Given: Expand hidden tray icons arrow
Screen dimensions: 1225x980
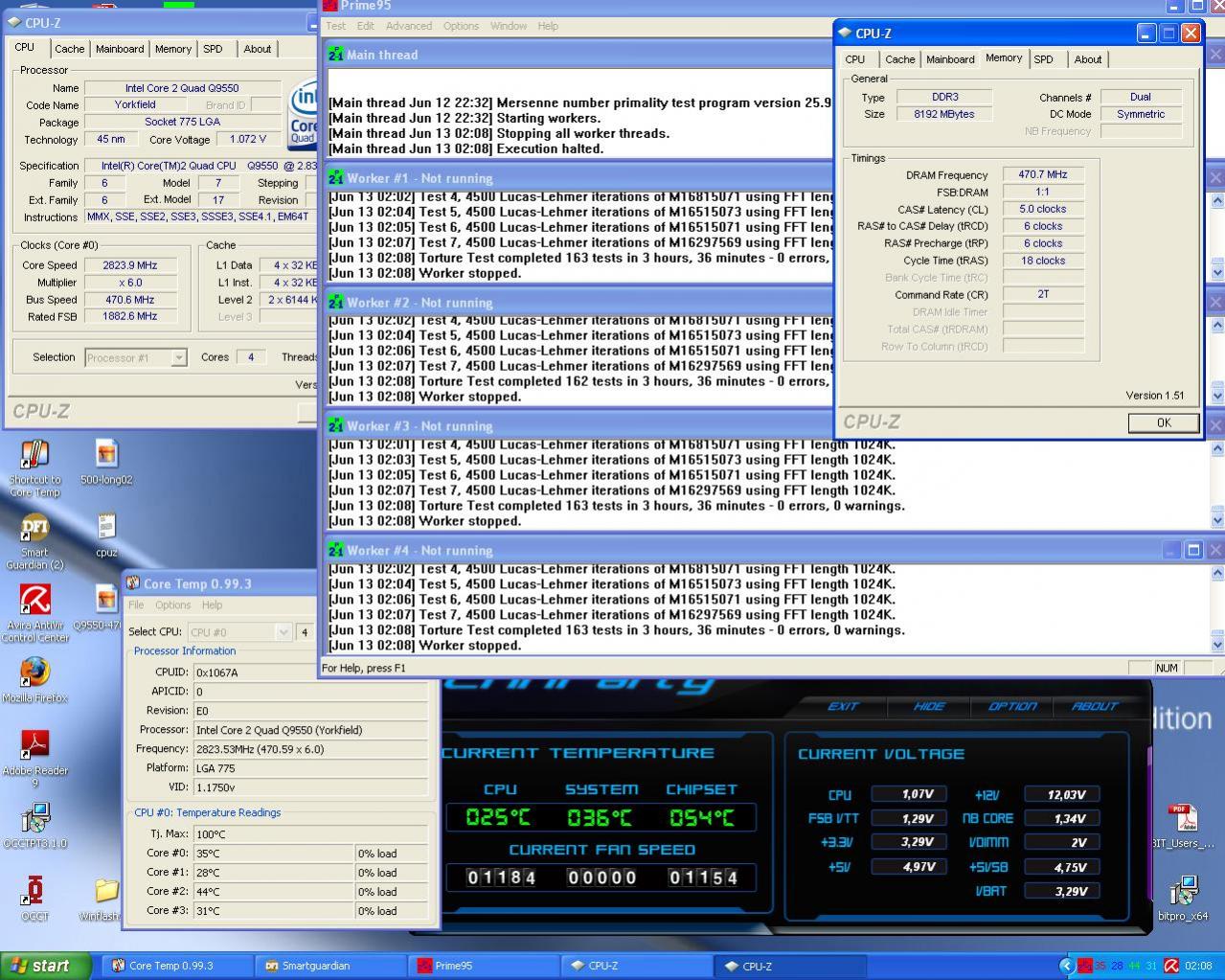Looking at the screenshot, I should click(x=1066, y=966).
